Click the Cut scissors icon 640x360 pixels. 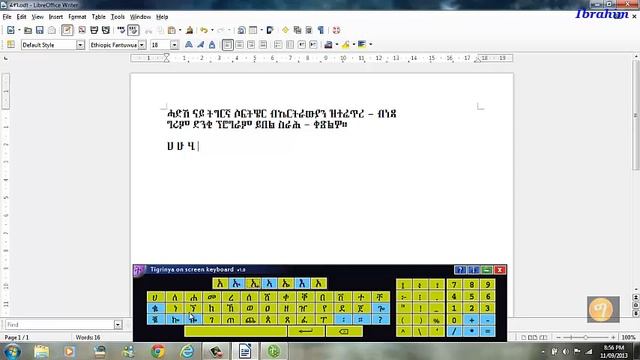point(149,31)
